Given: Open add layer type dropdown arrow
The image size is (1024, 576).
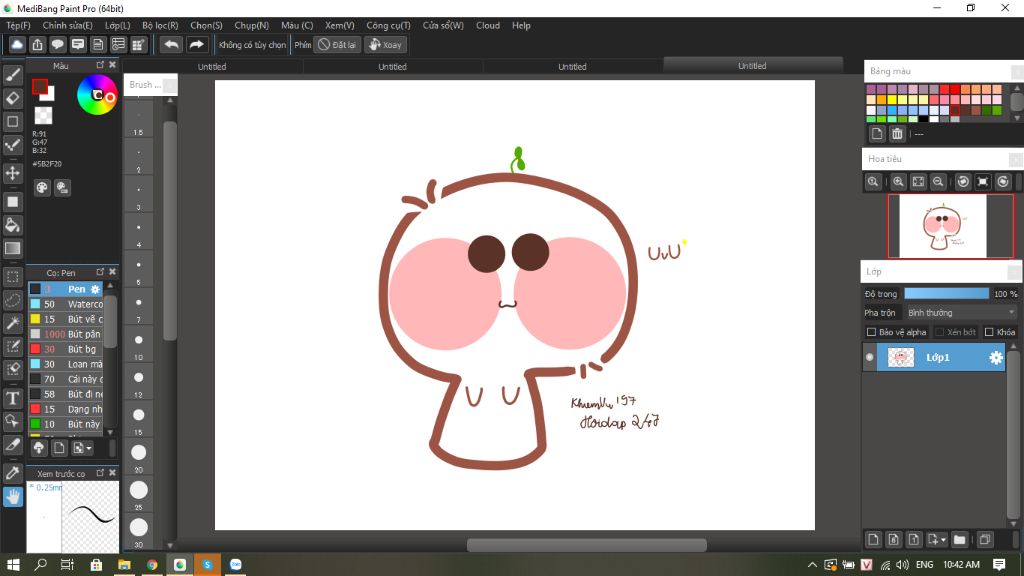Looking at the screenshot, I should point(943,539).
